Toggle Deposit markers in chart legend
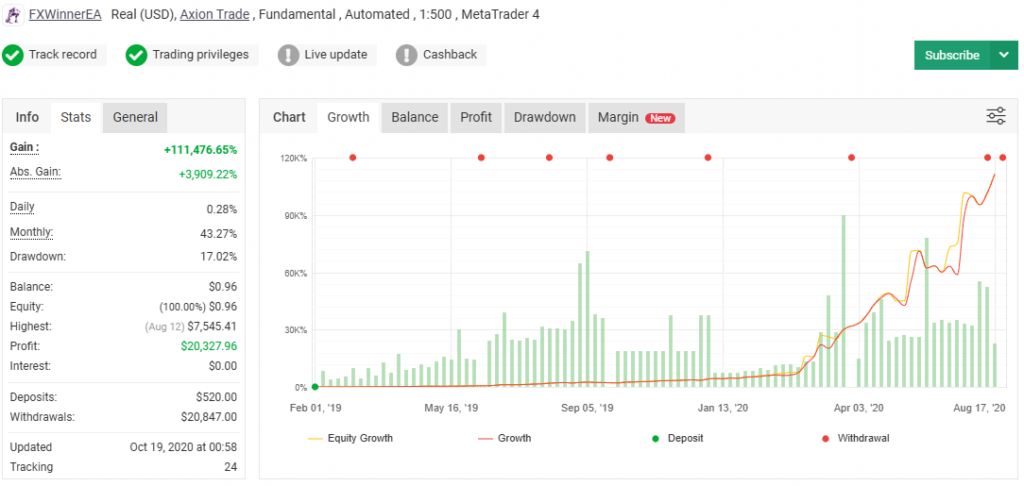Image resolution: width=1024 pixels, height=486 pixels. pyautogui.click(x=685, y=438)
